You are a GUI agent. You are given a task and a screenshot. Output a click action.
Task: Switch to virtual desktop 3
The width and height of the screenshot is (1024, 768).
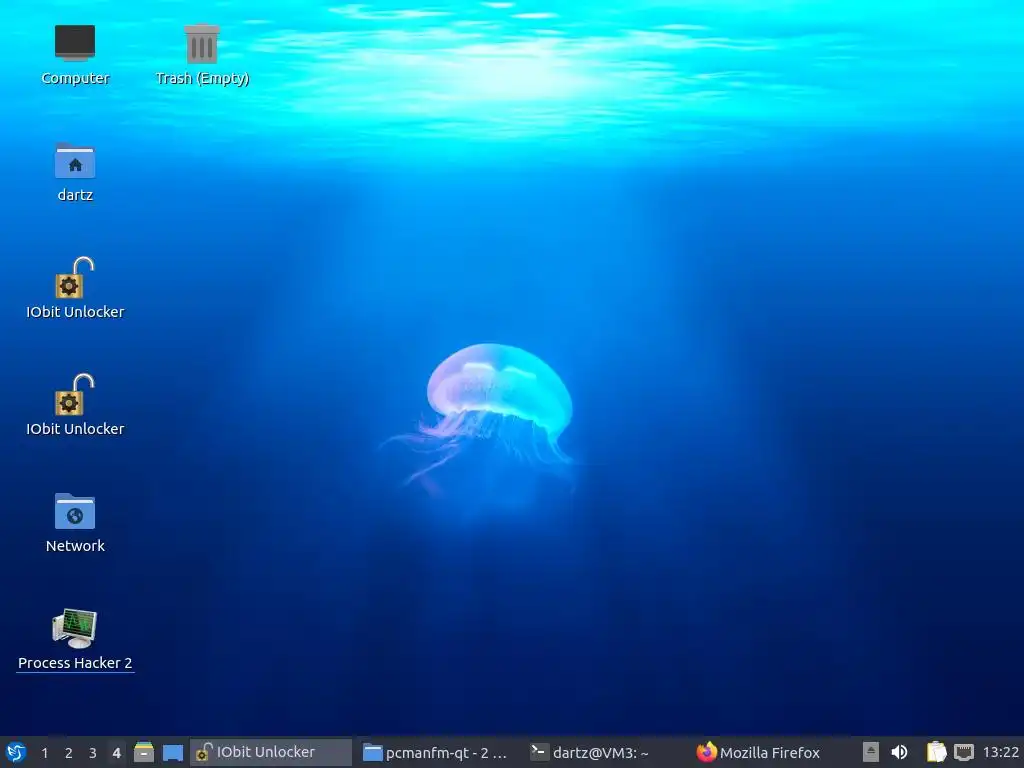coord(93,753)
